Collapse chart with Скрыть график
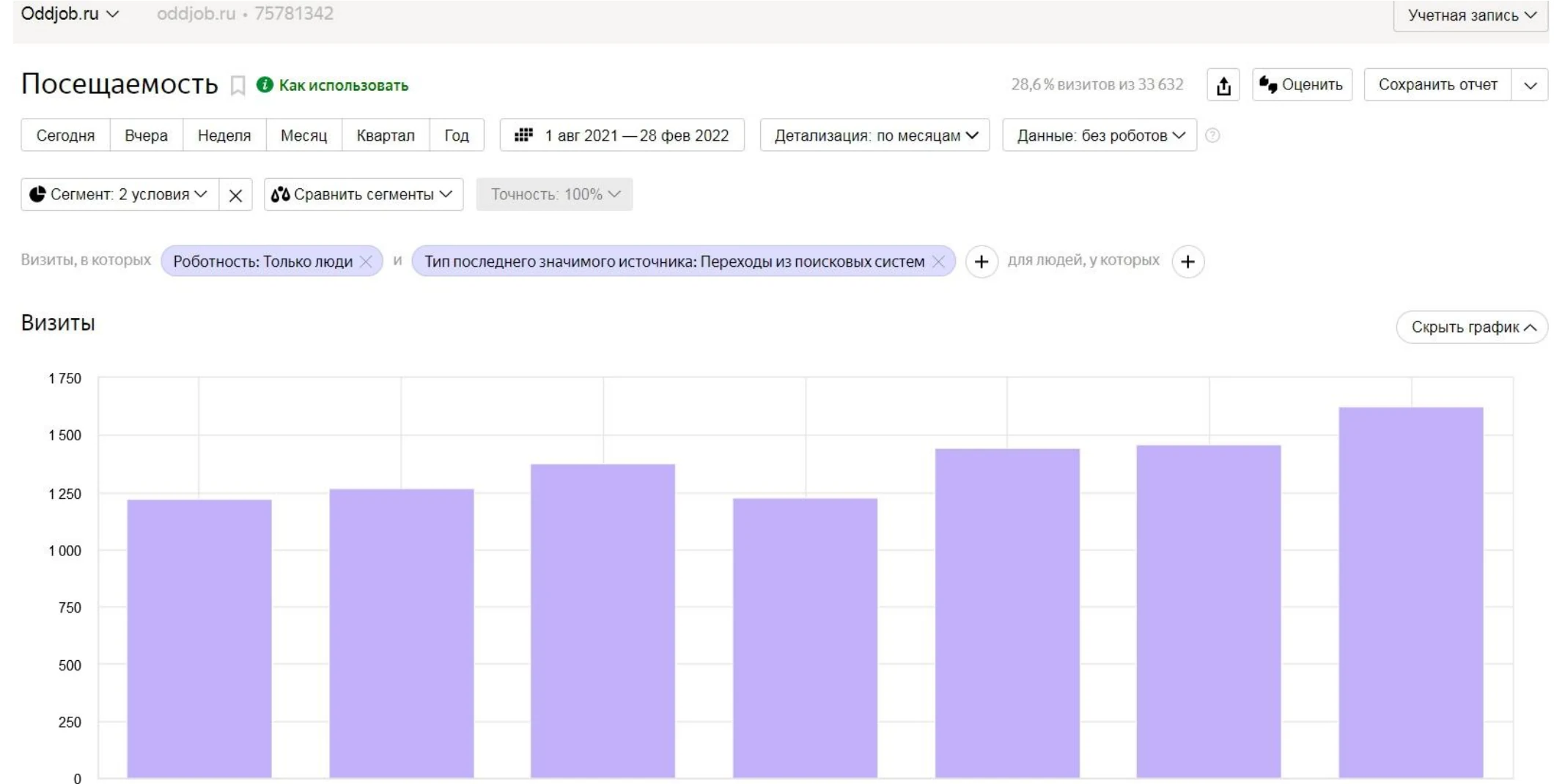 tap(1472, 327)
